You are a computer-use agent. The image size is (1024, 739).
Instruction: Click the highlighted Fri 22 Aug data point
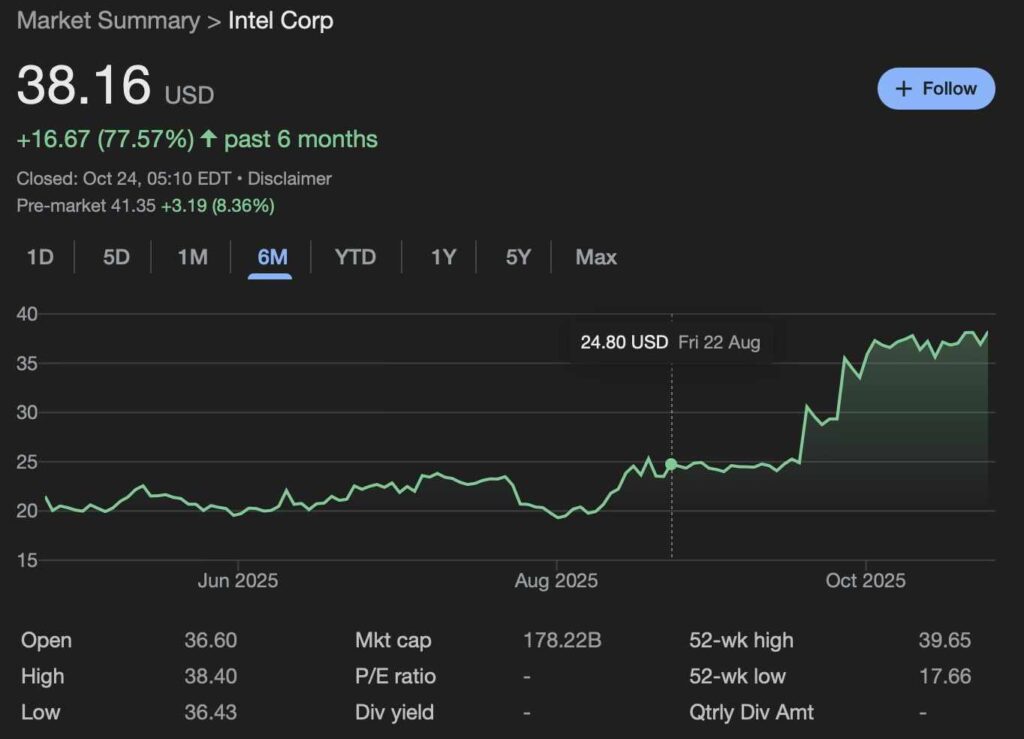click(671, 464)
